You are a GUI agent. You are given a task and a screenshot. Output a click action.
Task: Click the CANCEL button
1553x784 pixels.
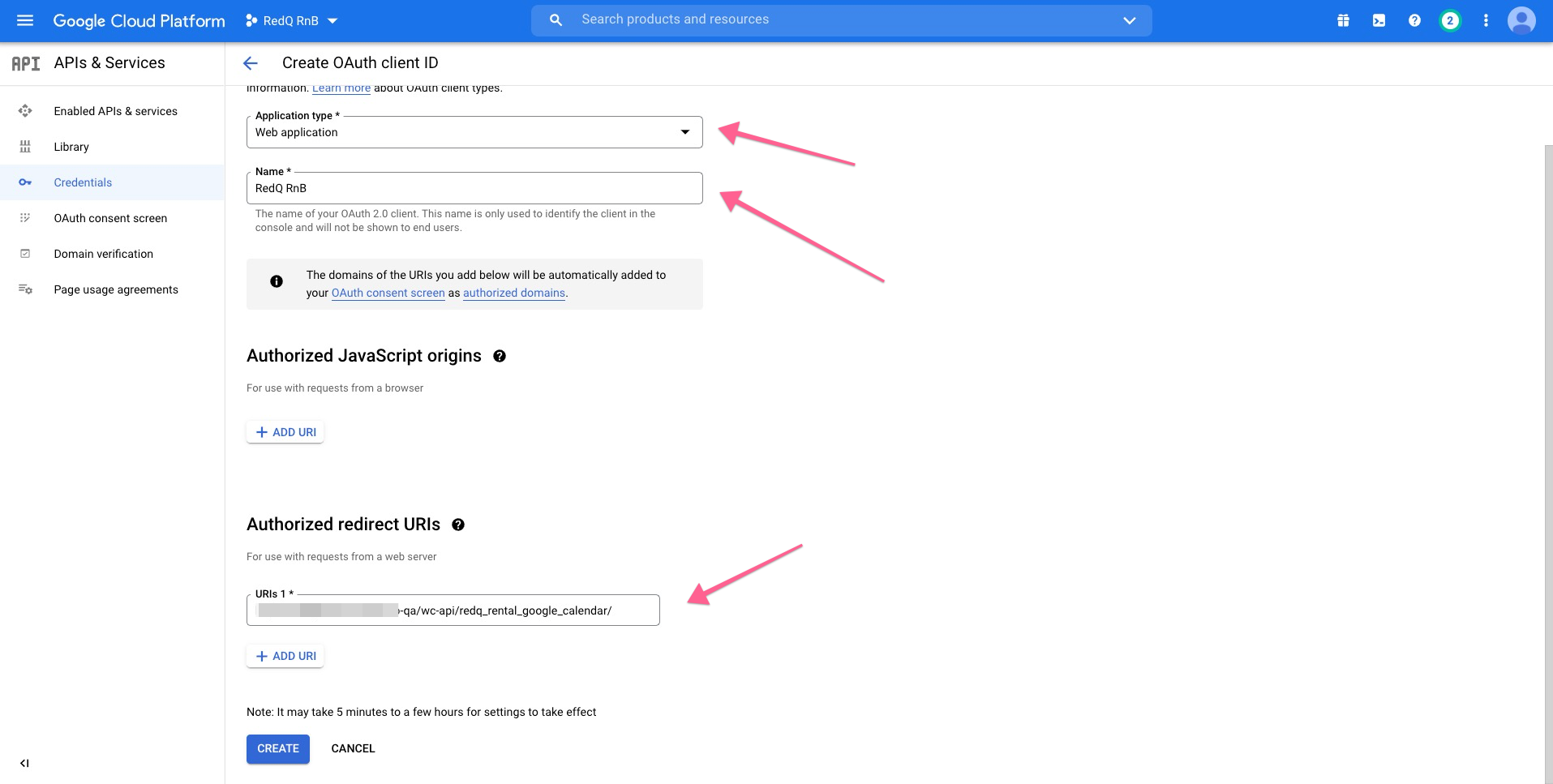point(353,748)
